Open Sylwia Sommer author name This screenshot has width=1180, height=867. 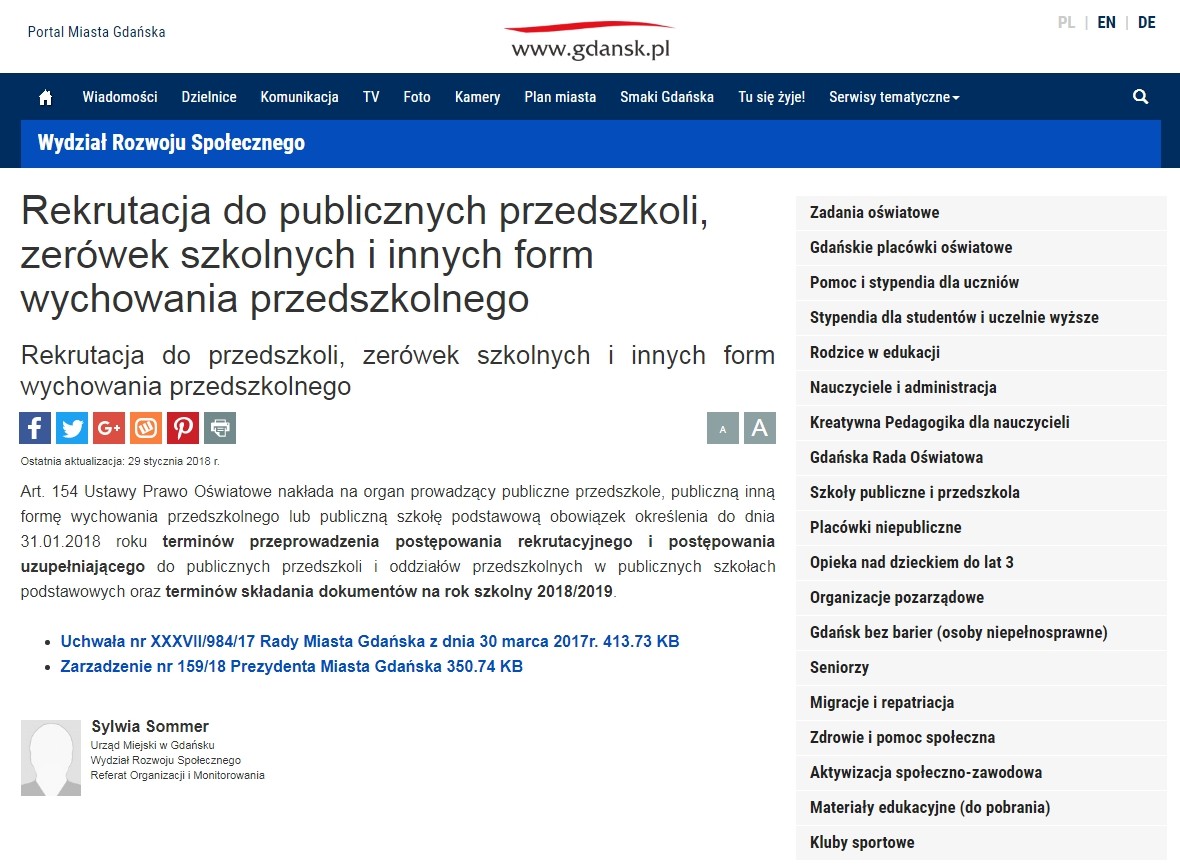point(150,726)
